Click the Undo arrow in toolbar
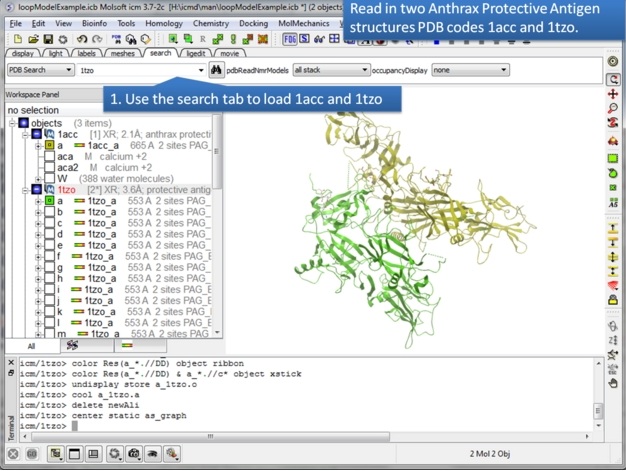Image resolution: width=626 pixels, height=471 pixels. [82, 39]
